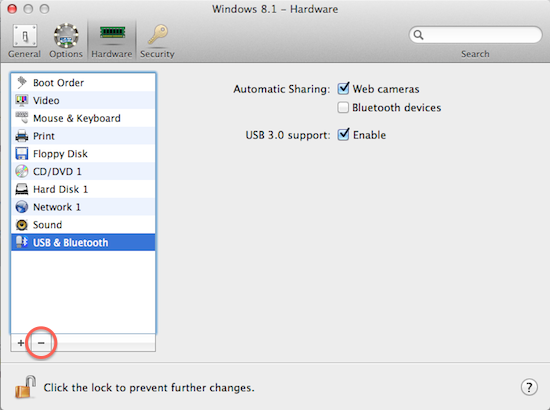This screenshot has height=410, width=550.
Task: Click into the Search field
Action: 475,35
